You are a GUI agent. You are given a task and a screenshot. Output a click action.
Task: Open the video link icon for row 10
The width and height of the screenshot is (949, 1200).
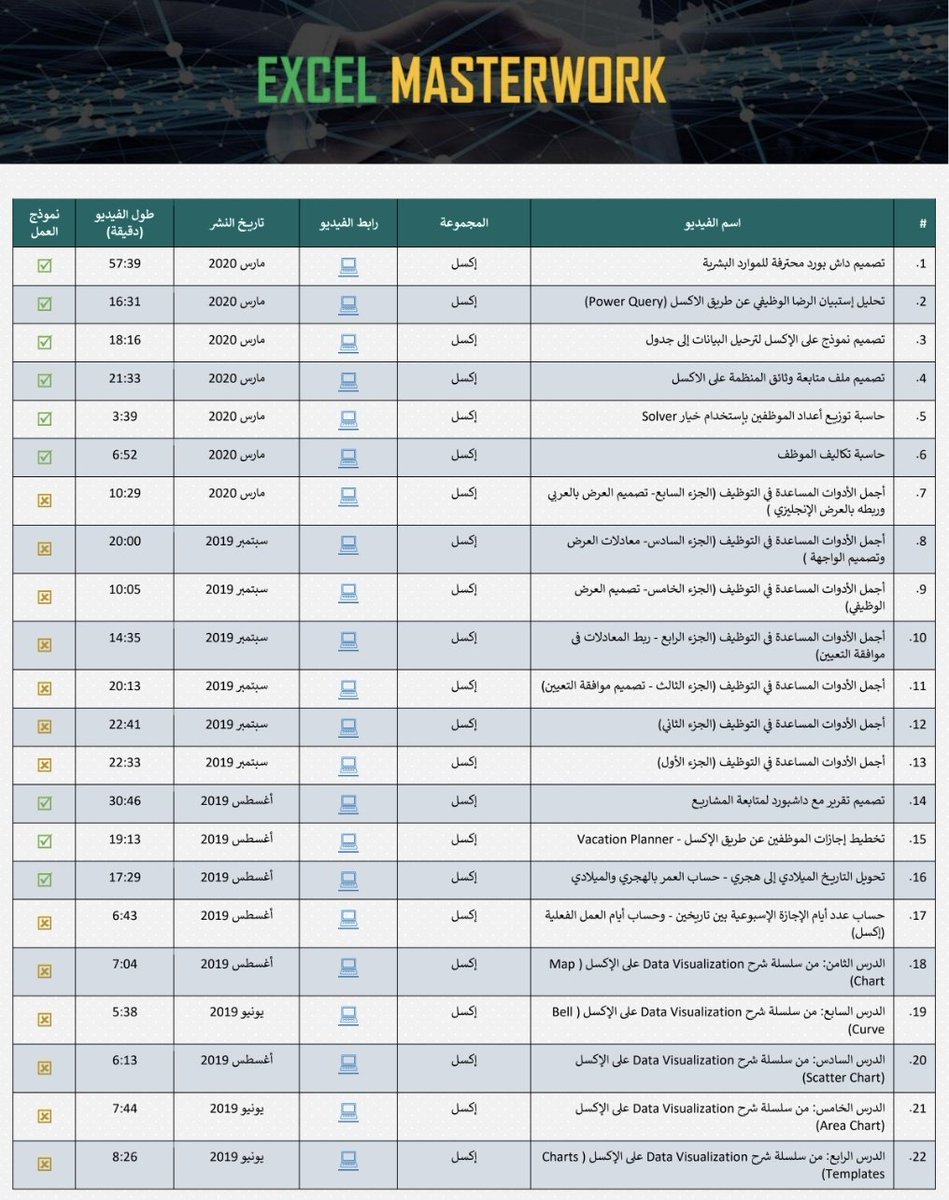(x=348, y=639)
